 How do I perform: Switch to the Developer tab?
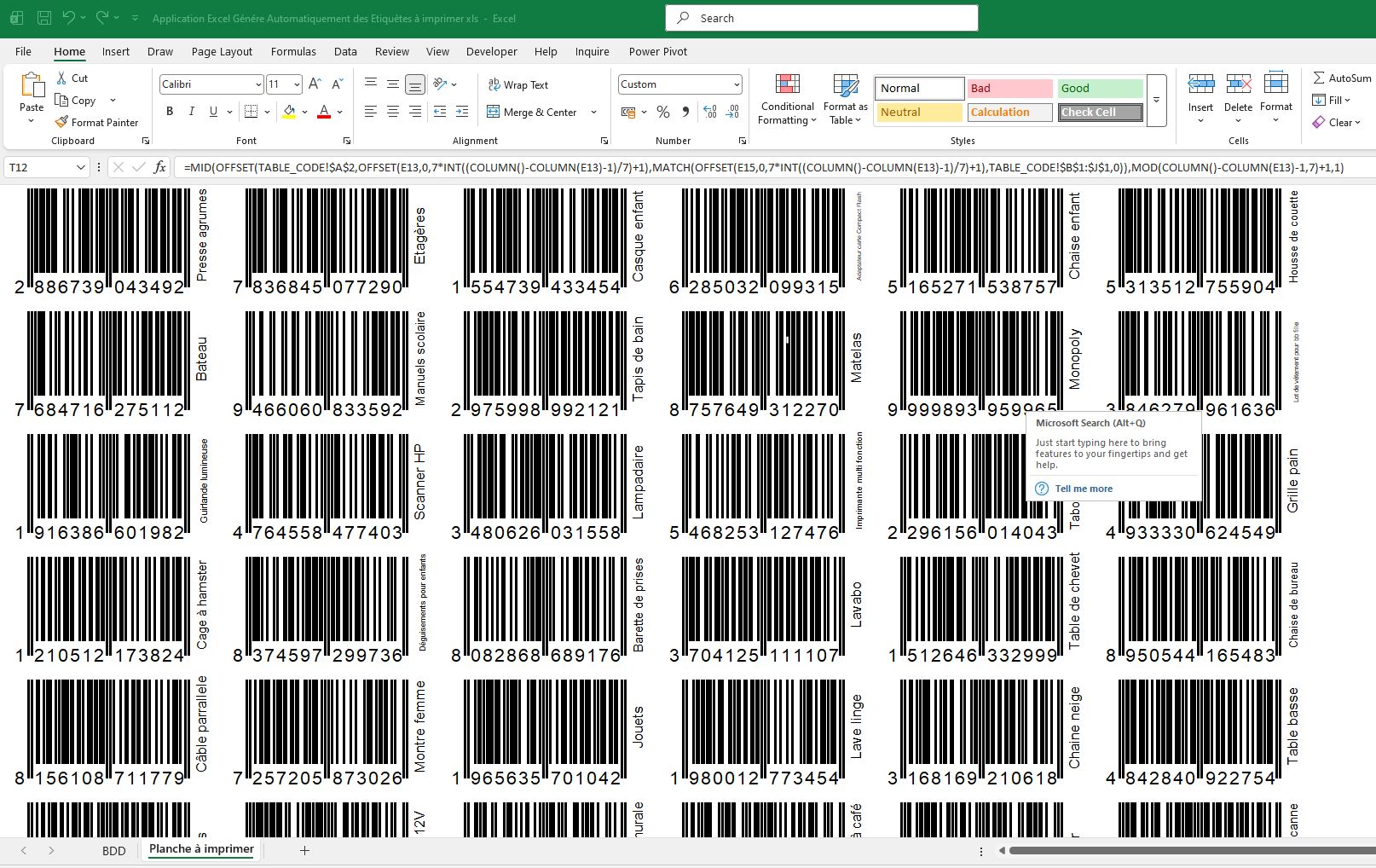(x=492, y=51)
